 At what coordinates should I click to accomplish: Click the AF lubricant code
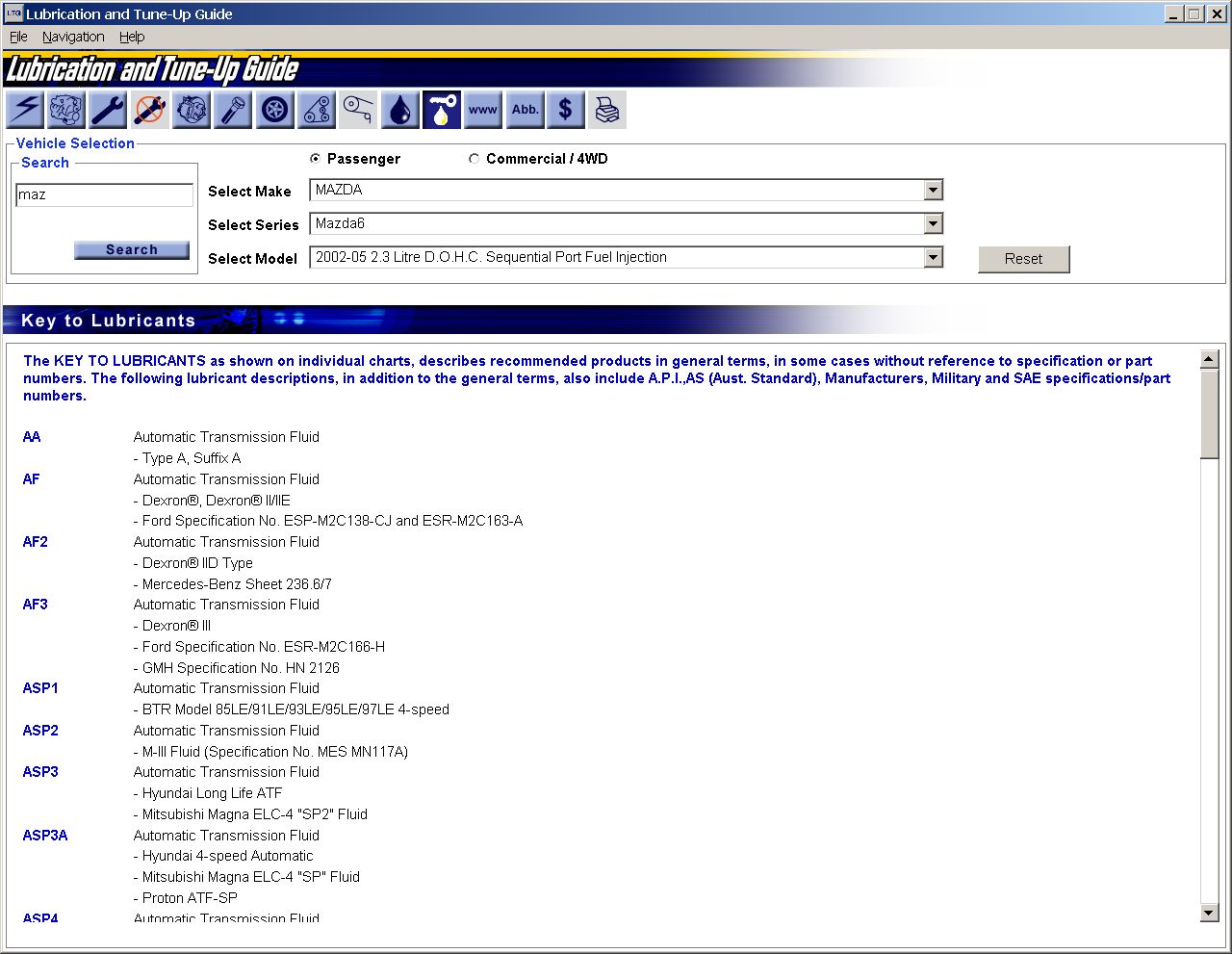tap(31, 479)
